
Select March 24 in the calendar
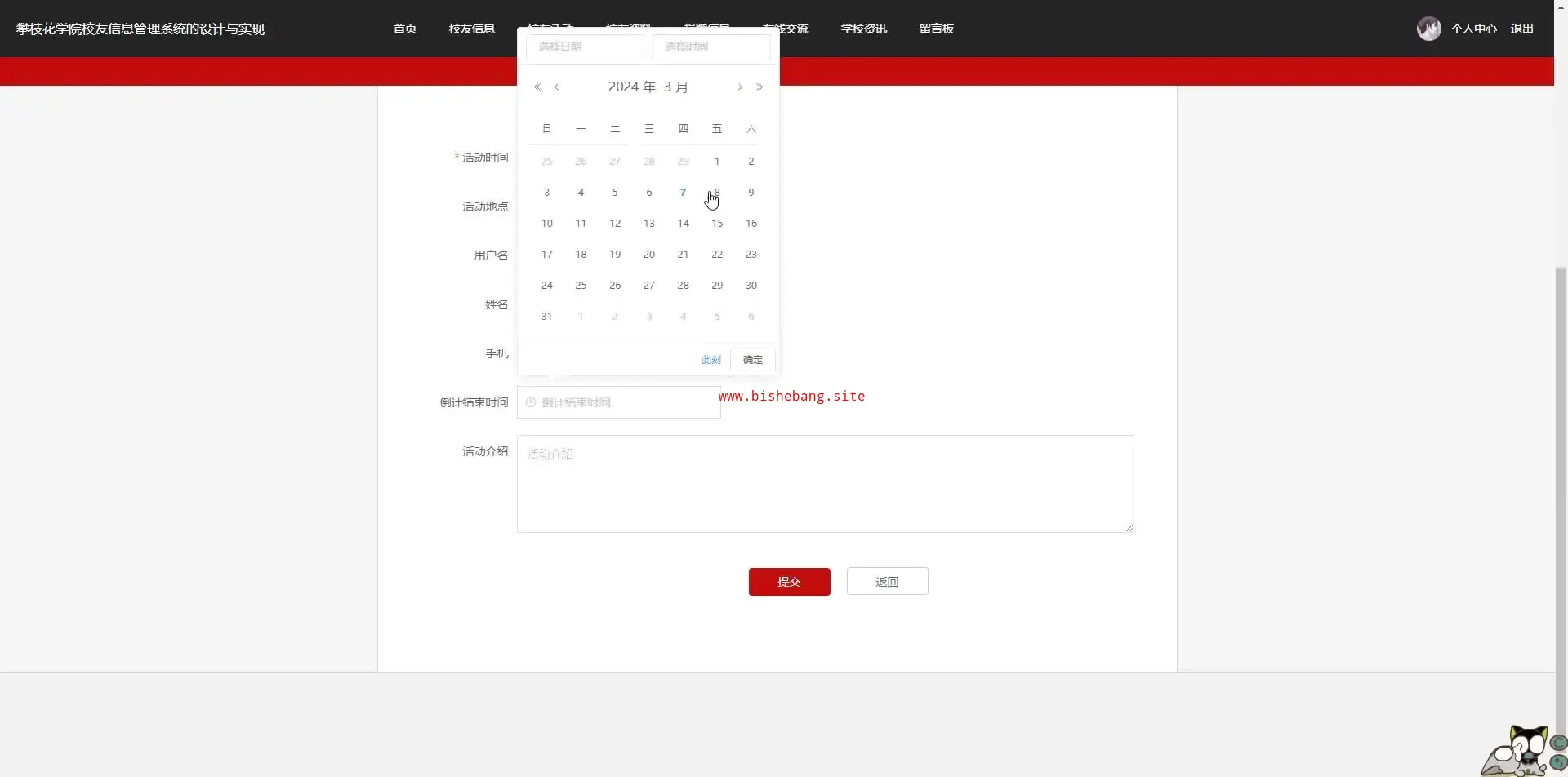(547, 286)
